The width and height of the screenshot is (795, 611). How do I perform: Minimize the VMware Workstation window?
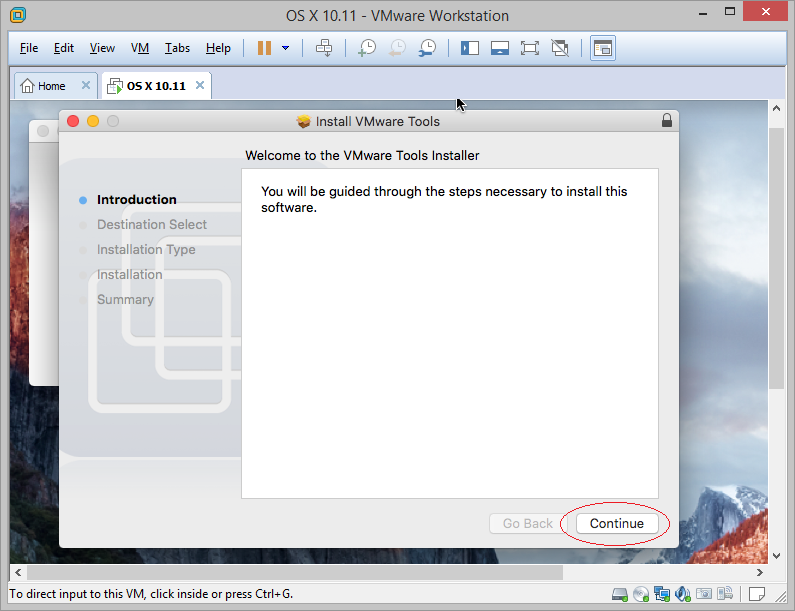click(x=703, y=12)
